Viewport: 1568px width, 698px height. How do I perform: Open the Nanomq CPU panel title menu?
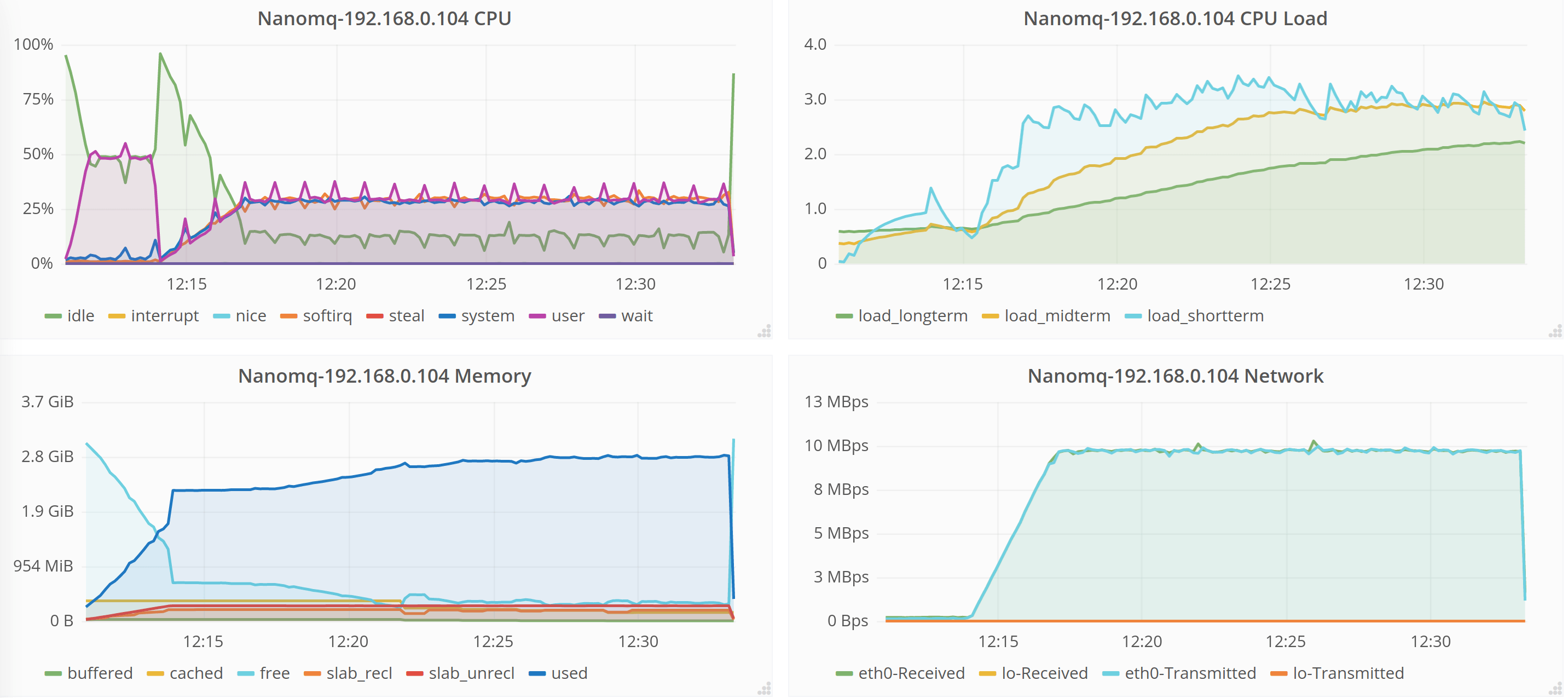tap(384, 18)
